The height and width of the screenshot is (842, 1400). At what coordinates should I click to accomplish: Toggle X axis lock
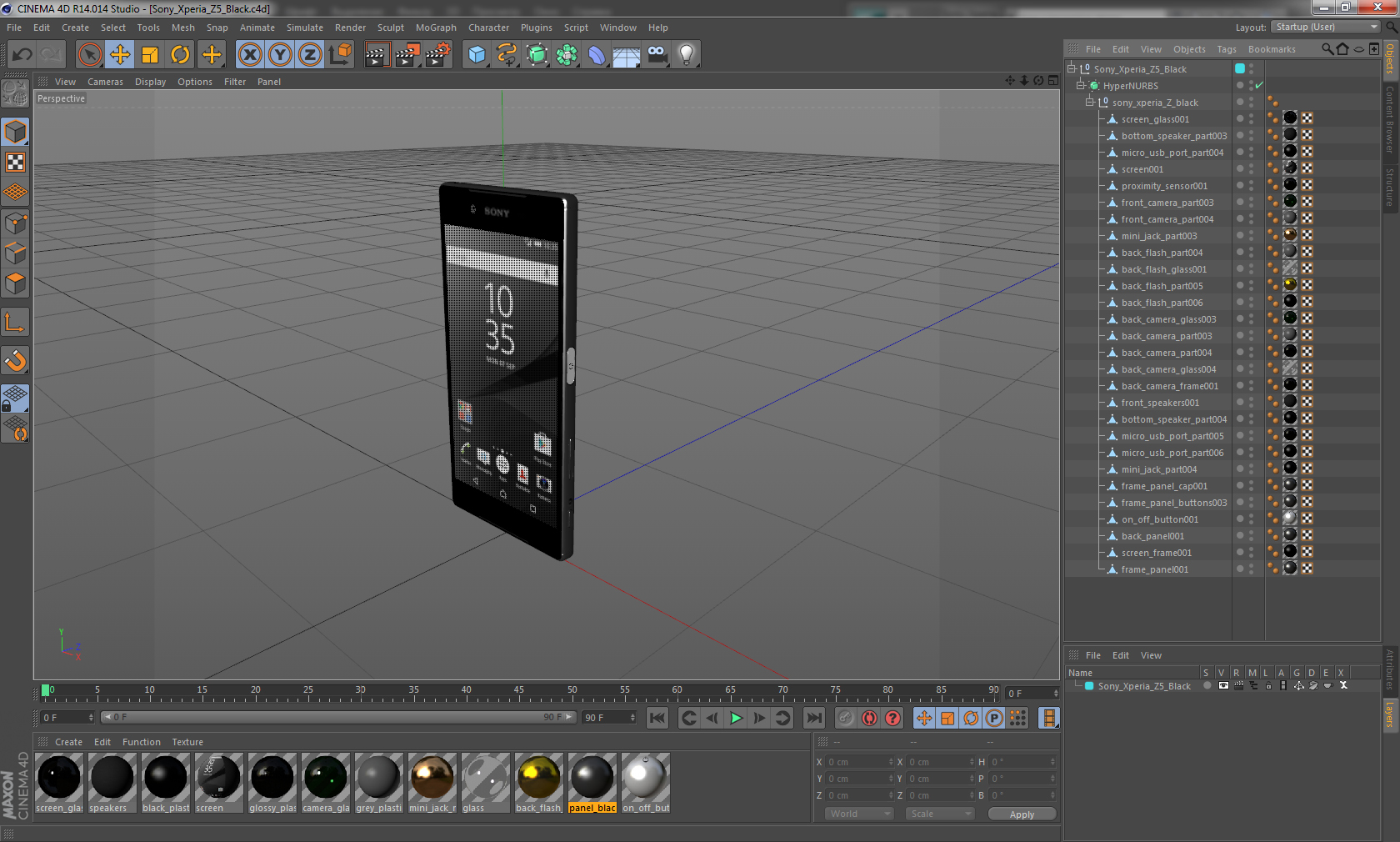point(250,55)
